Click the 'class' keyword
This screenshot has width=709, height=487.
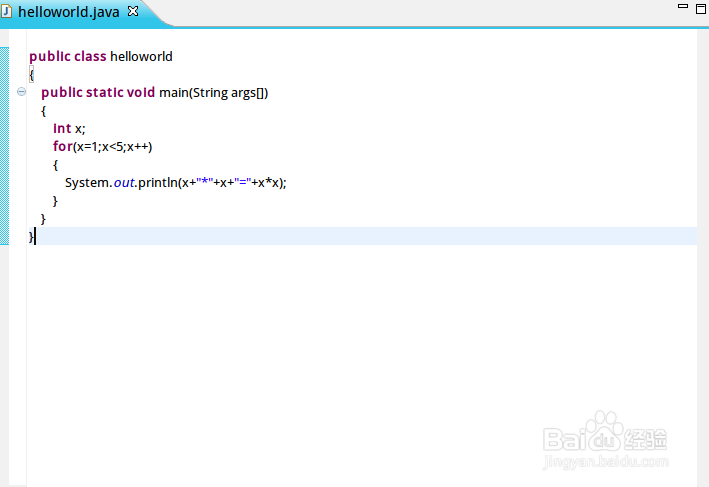90,57
